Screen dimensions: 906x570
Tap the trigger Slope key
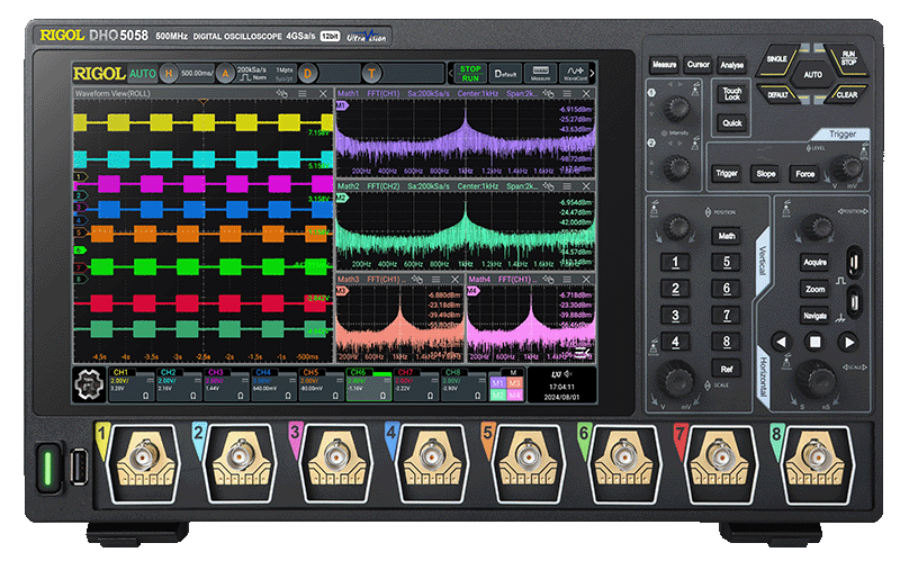click(765, 173)
